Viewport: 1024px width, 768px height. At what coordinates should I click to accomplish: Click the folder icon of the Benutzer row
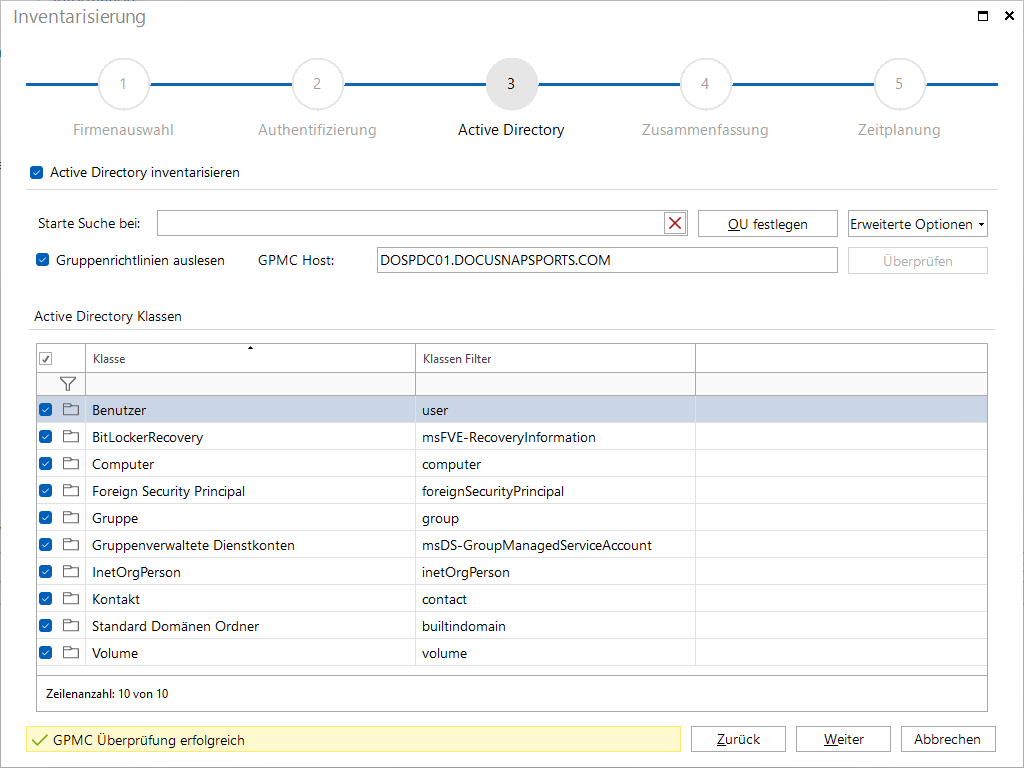tap(71, 409)
